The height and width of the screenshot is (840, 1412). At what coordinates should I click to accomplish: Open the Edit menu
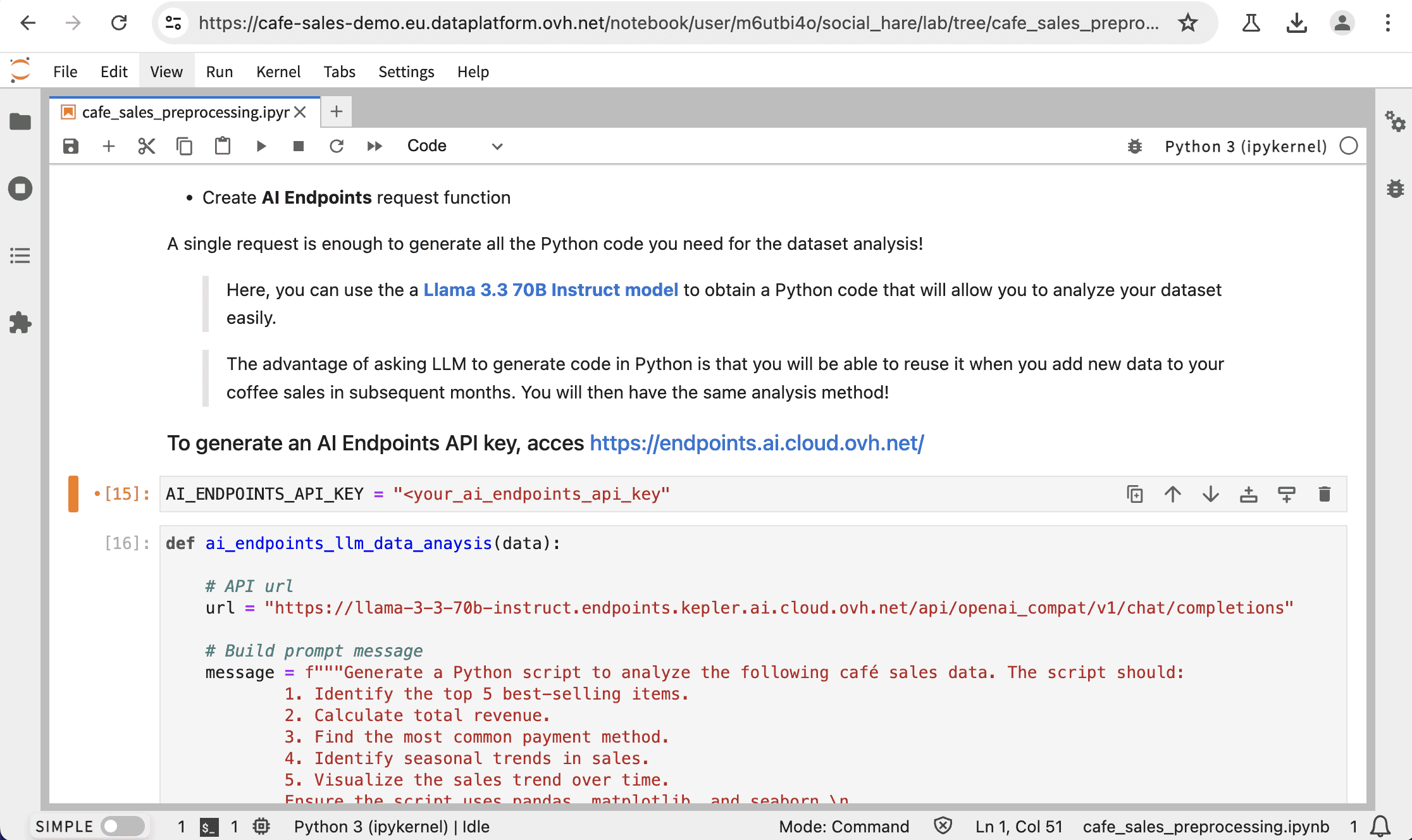pos(114,71)
